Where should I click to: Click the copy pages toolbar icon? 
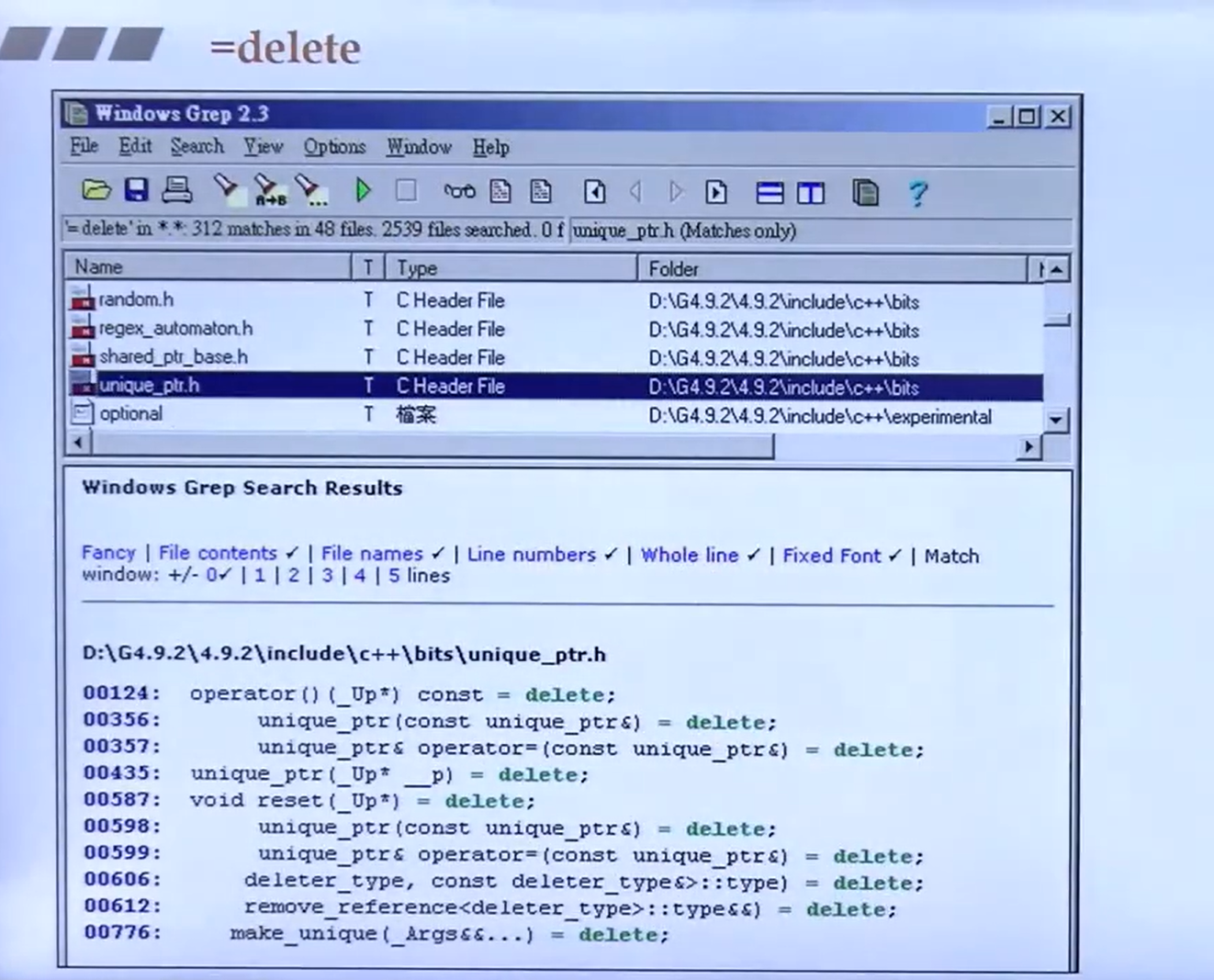coord(865,192)
